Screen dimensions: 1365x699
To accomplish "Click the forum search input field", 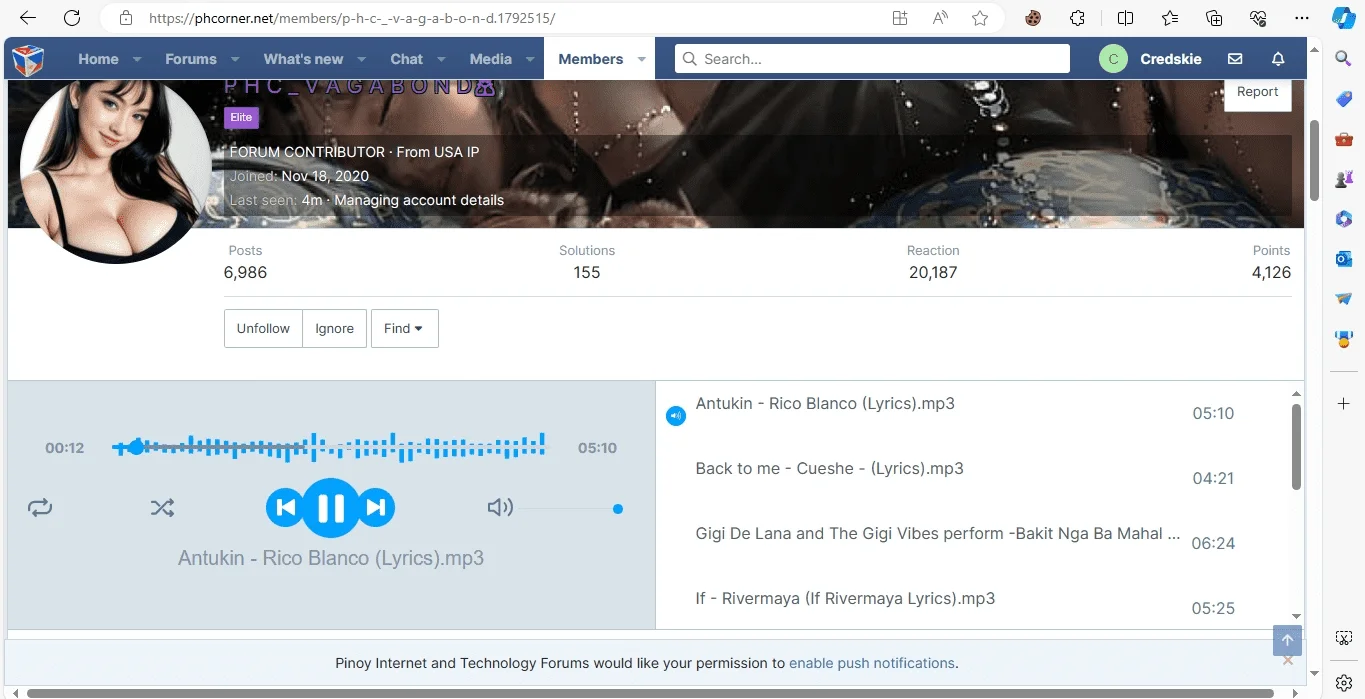I will click(872, 59).
